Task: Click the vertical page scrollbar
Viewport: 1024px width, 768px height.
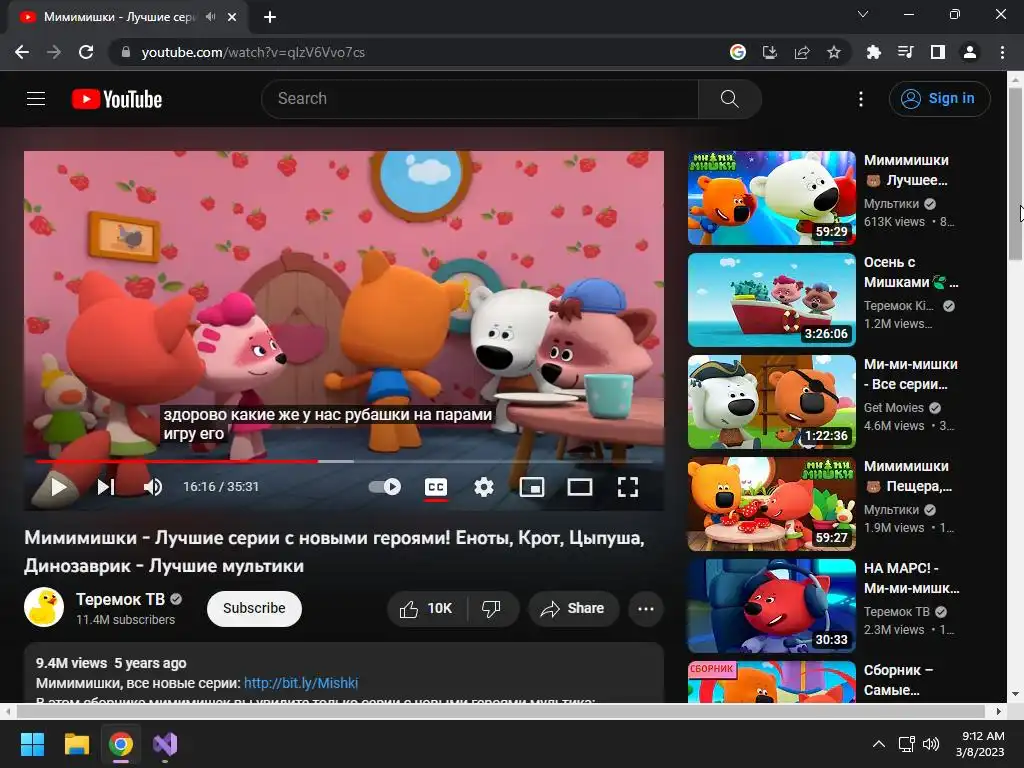Action: pyautogui.click(x=1015, y=172)
